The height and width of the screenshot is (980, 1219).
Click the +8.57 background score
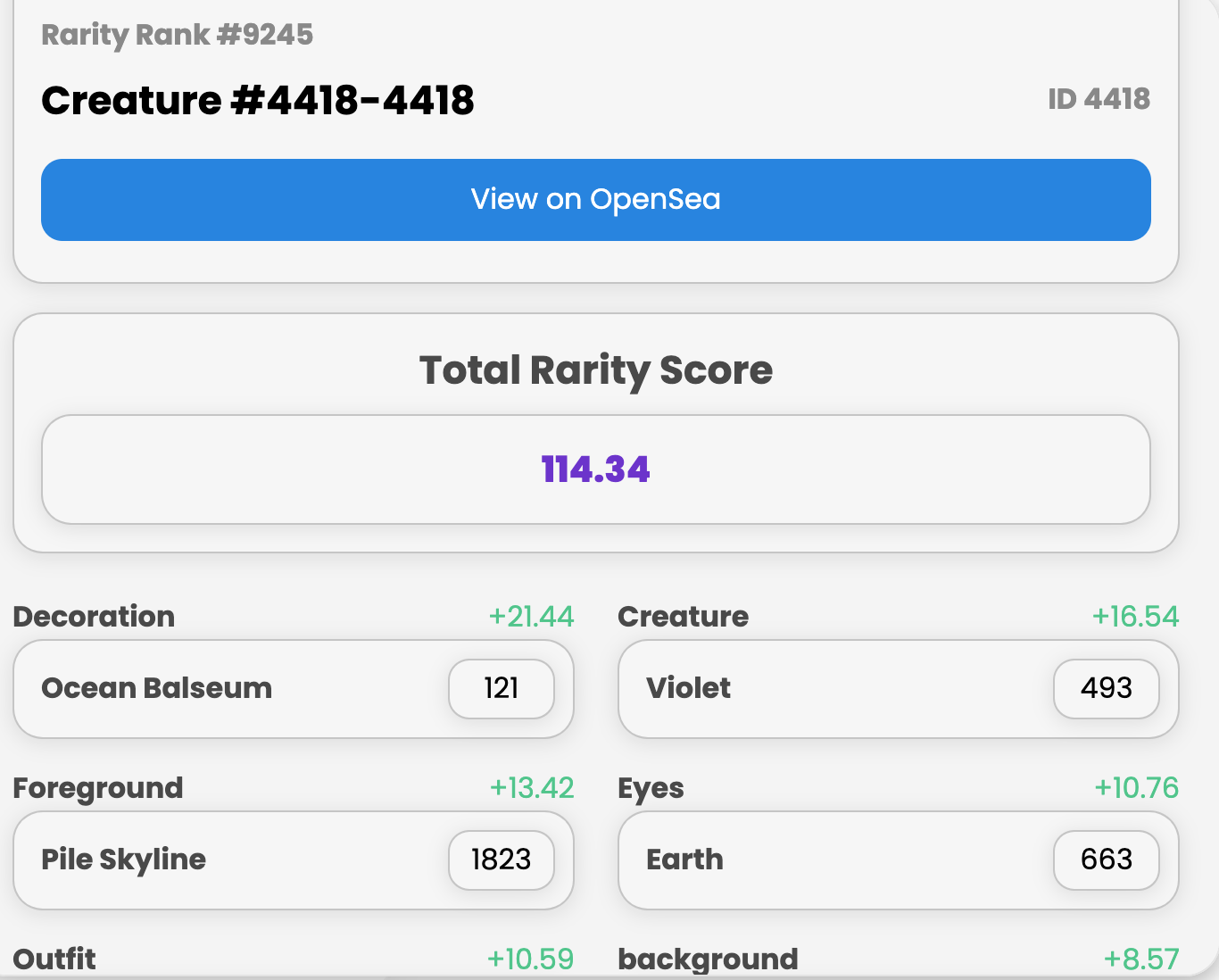1141,959
